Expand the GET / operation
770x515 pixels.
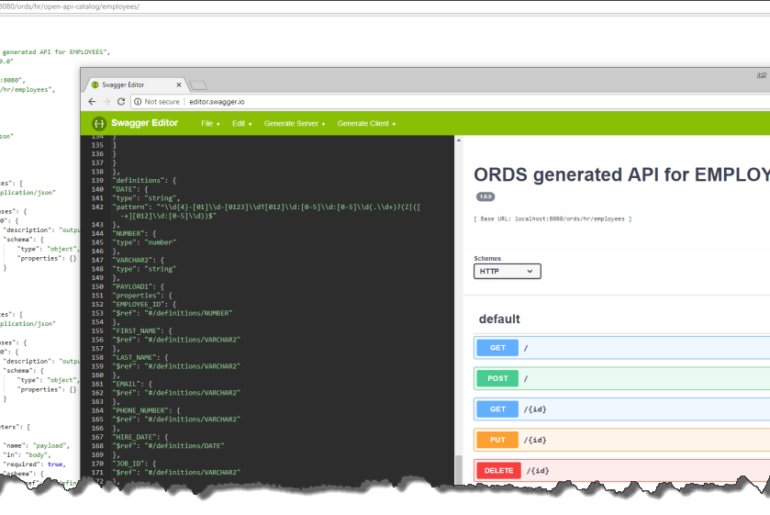click(622, 348)
